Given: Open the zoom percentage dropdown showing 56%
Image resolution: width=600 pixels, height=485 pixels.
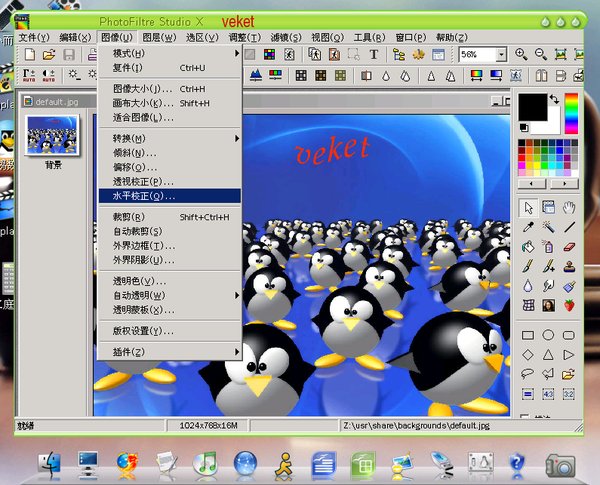Looking at the screenshot, I should click(501, 55).
